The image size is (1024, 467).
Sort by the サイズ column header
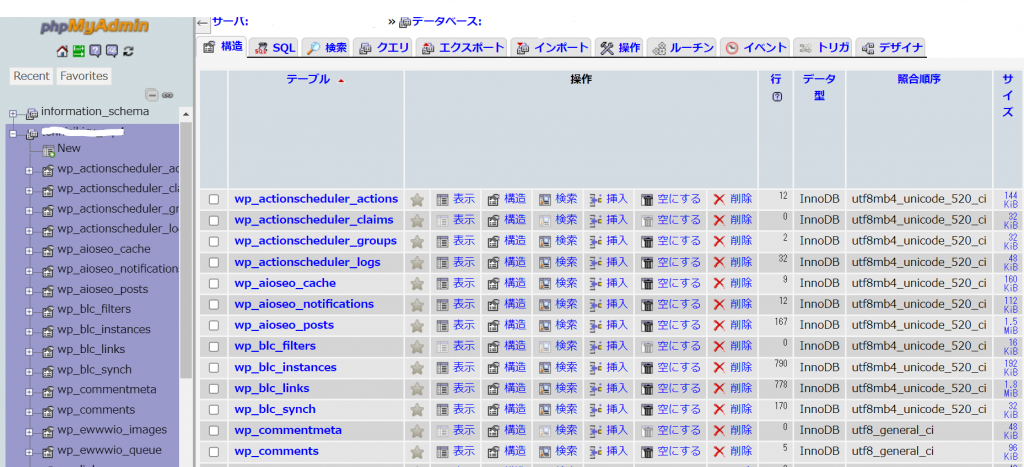1008,95
